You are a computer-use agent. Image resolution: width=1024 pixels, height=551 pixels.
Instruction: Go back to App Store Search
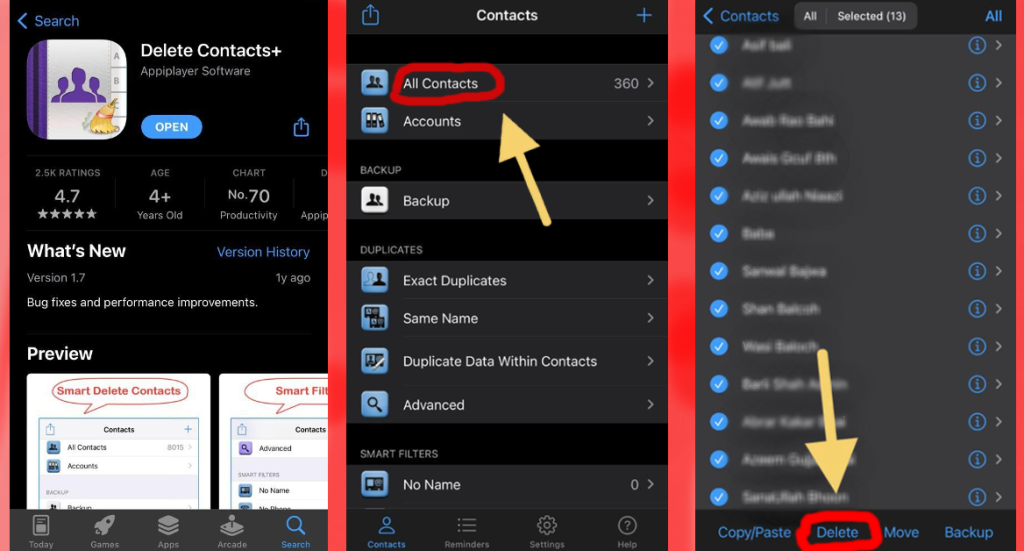pos(48,21)
